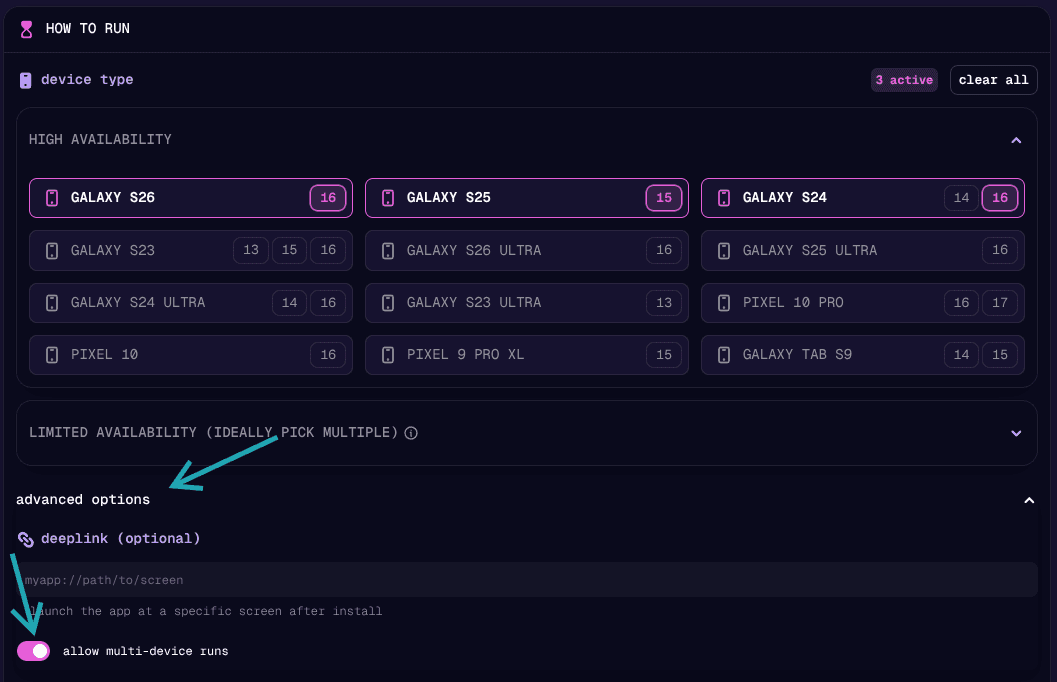This screenshot has height=682, width=1057.
Task: Click the phone icon on Galaxy S23 Ultra card
Action: (x=388, y=303)
